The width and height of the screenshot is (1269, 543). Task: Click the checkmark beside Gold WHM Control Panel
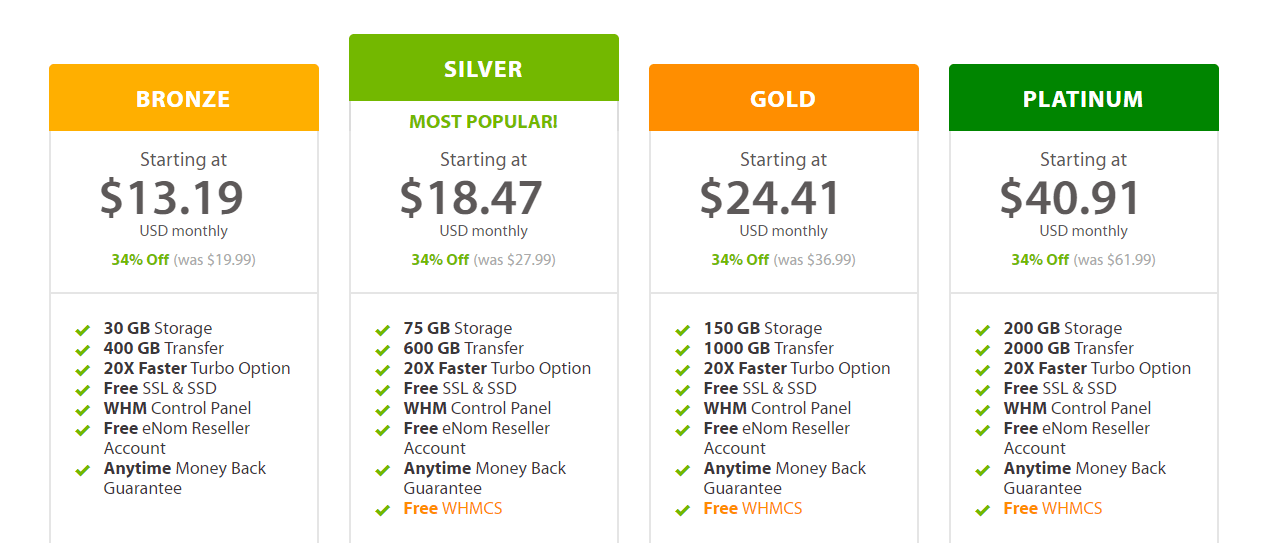pos(683,410)
